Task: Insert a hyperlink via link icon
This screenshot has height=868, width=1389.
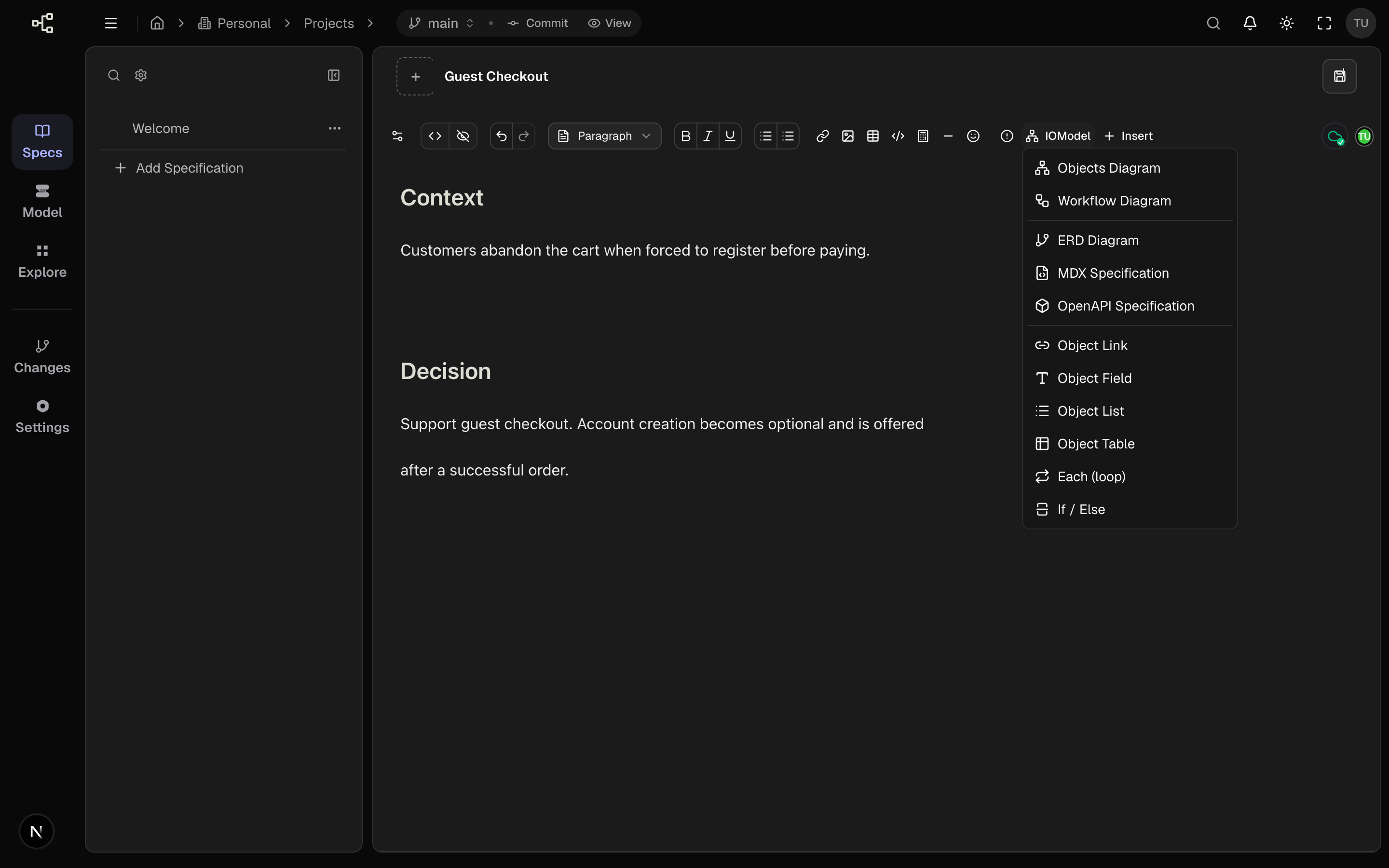Action: click(822, 136)
